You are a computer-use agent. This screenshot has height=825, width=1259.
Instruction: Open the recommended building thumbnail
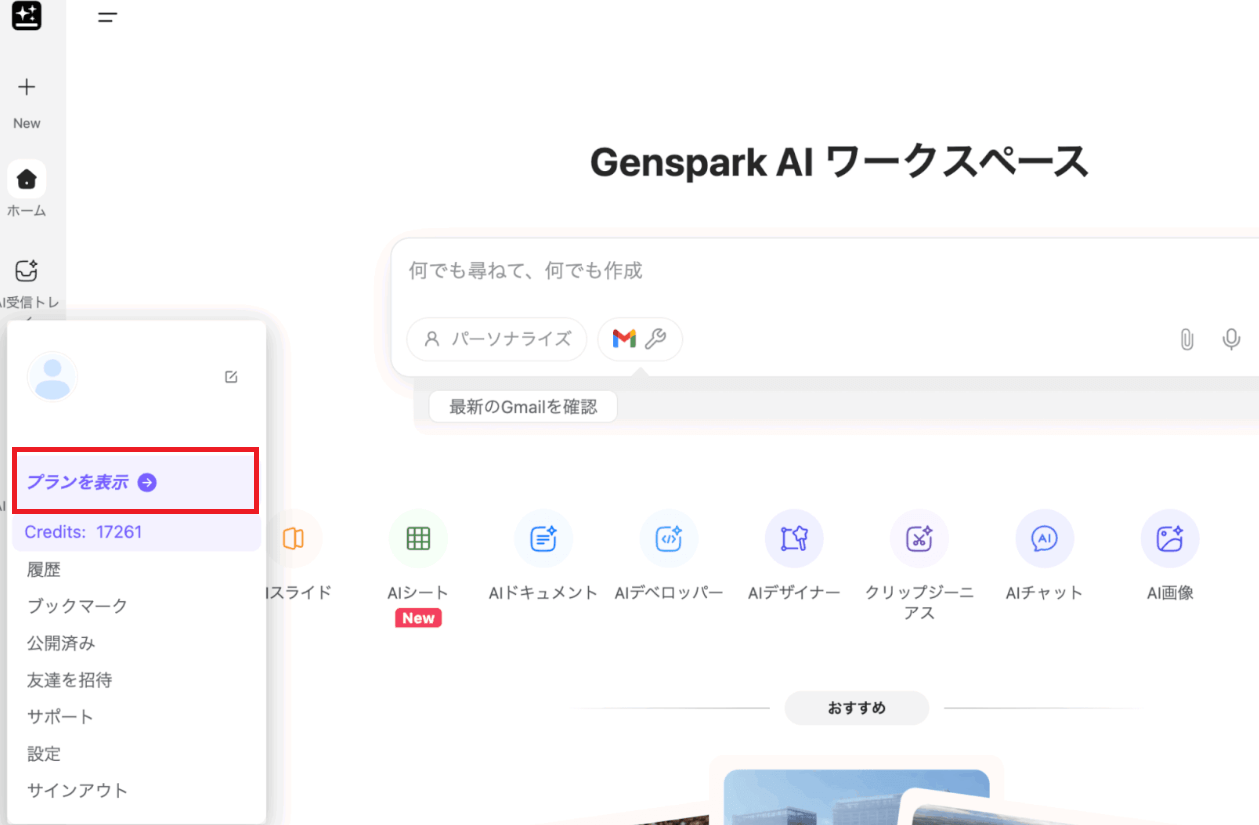click(855, 798)
